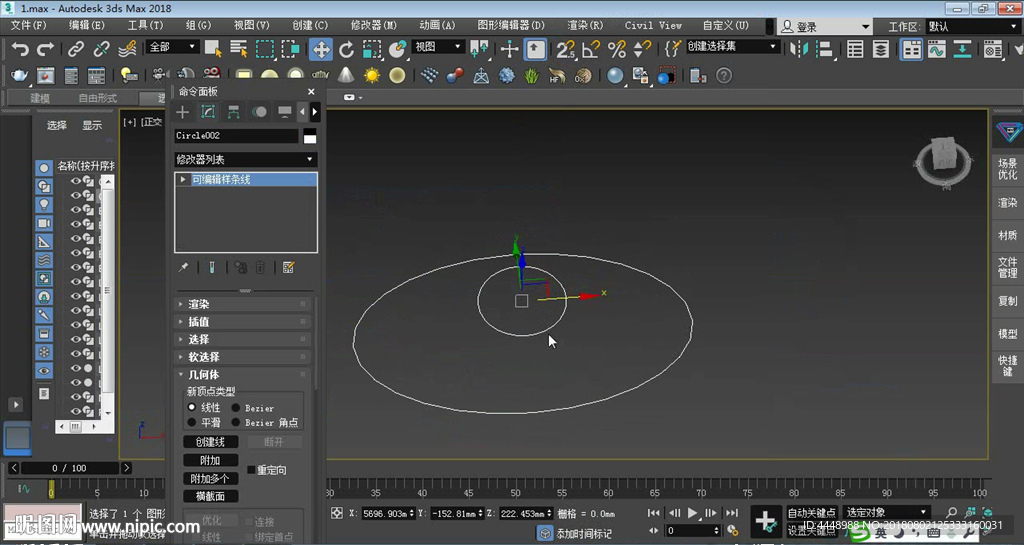This screenshot has width=1024, height=545.
Task: Click the Pin Stack icon
Action: coord(184,268)
